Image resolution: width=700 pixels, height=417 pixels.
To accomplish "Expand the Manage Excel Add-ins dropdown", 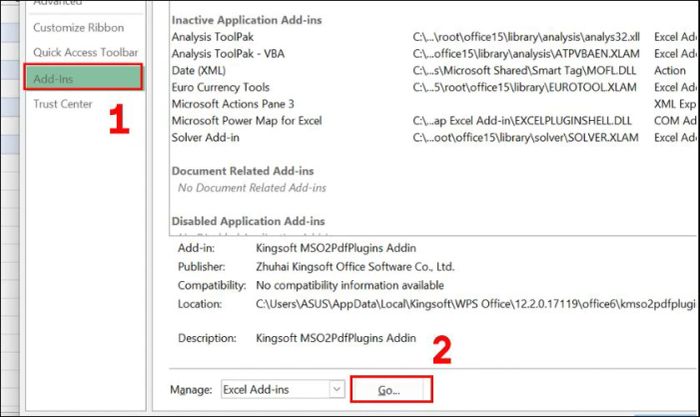I will [283, 389].
